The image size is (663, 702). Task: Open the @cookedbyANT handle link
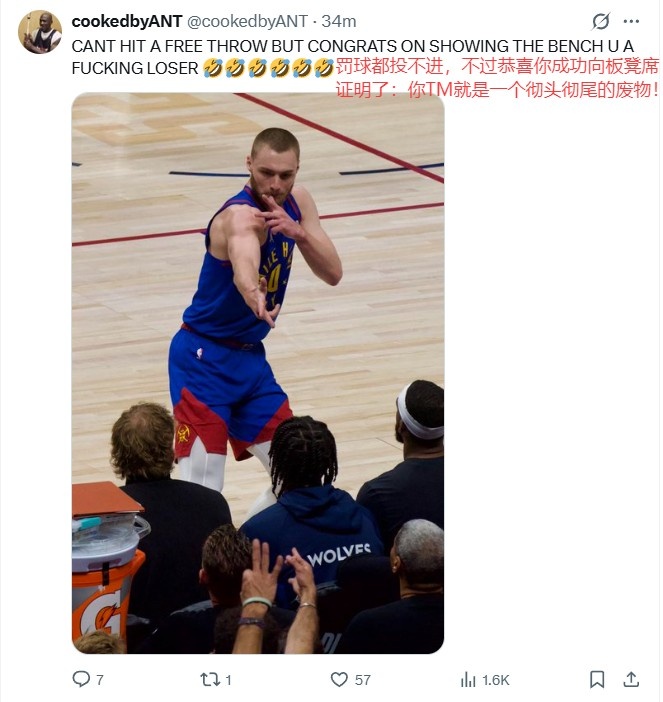coord(247,21)
